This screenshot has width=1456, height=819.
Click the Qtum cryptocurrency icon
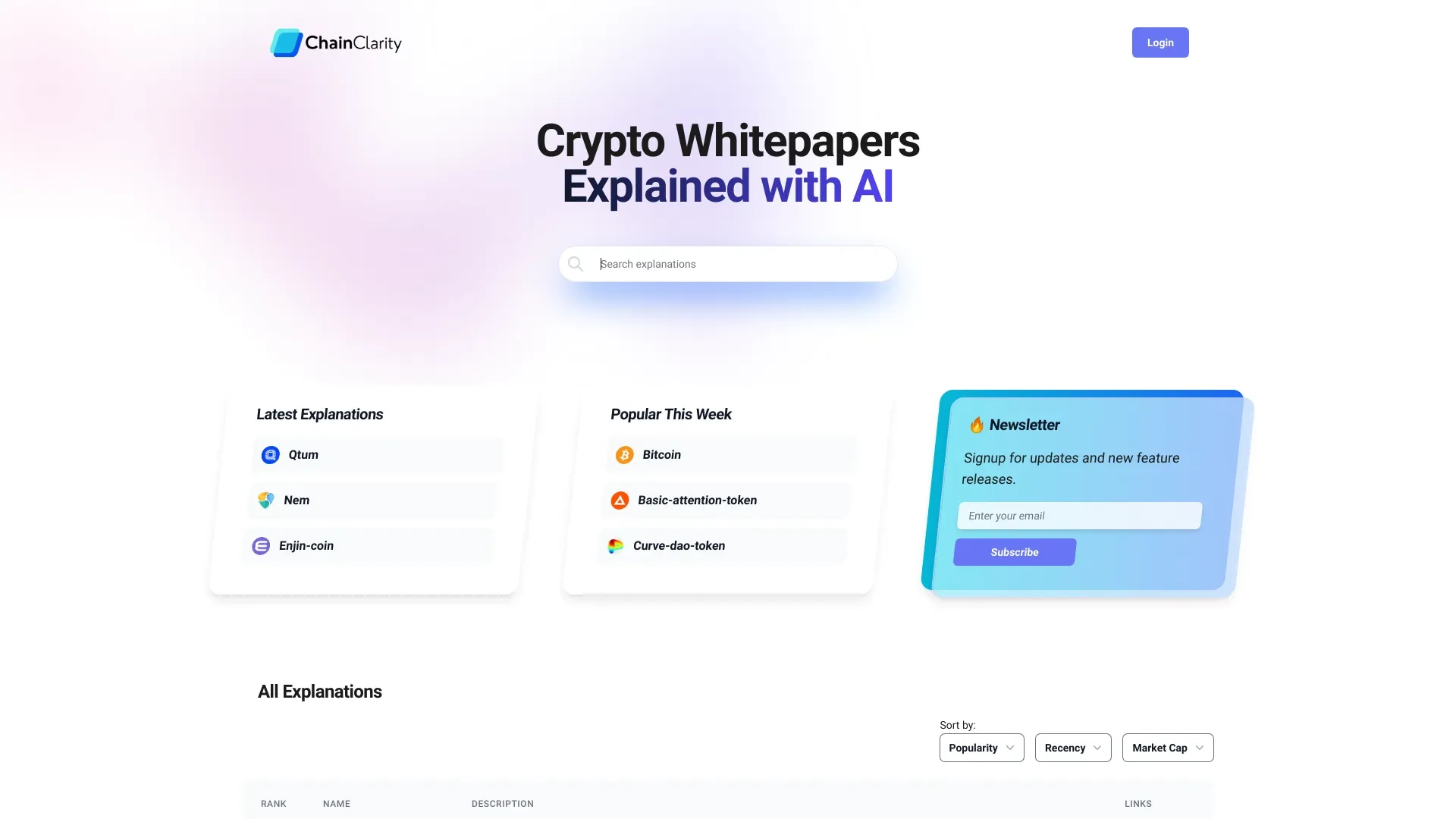coord(270,454)
